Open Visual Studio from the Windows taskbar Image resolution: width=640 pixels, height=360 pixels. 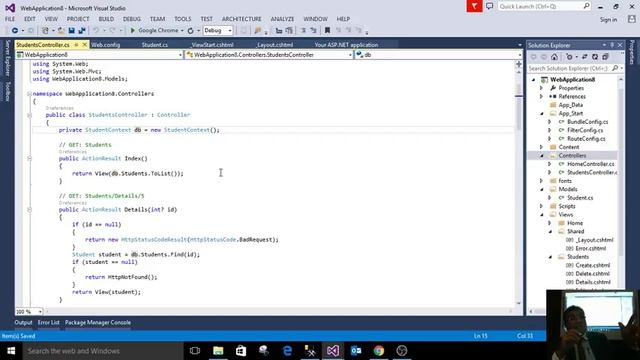click(333, 351)
